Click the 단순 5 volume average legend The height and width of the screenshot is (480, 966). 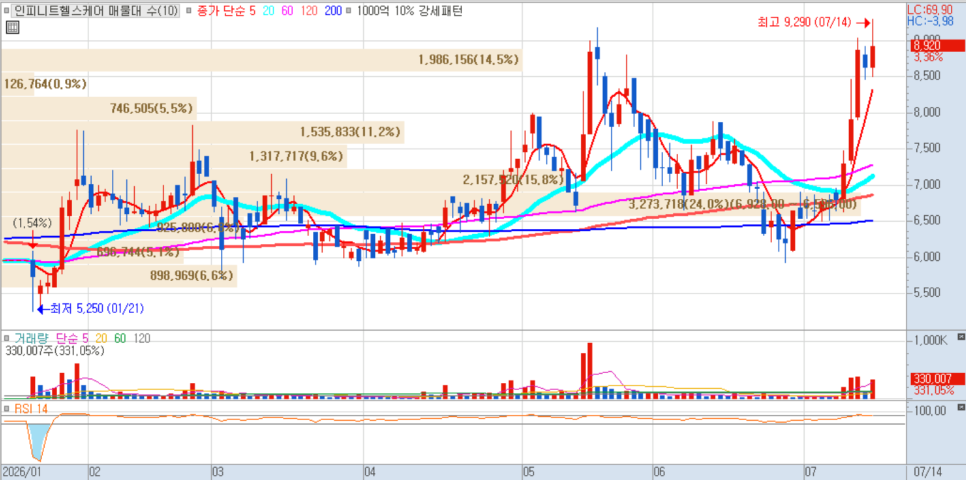(72, 338)
